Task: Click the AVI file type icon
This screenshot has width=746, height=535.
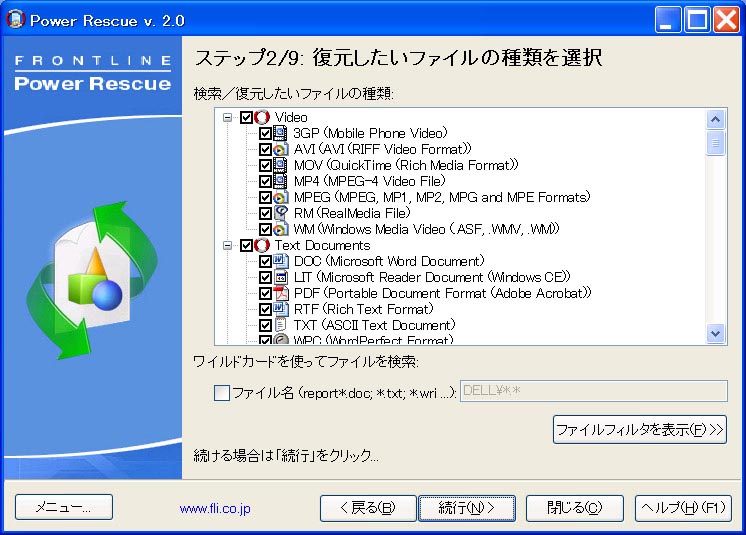Action: pos(281,149)
